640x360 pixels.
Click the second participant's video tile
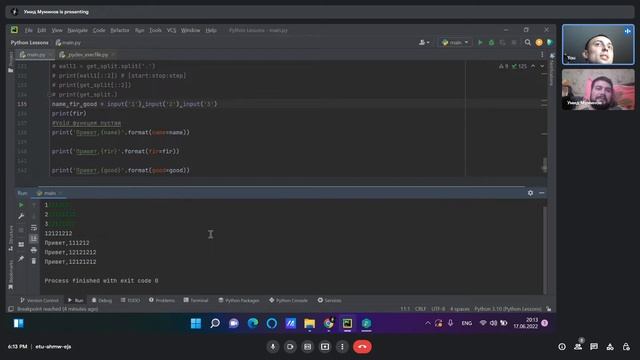[598, 89]
